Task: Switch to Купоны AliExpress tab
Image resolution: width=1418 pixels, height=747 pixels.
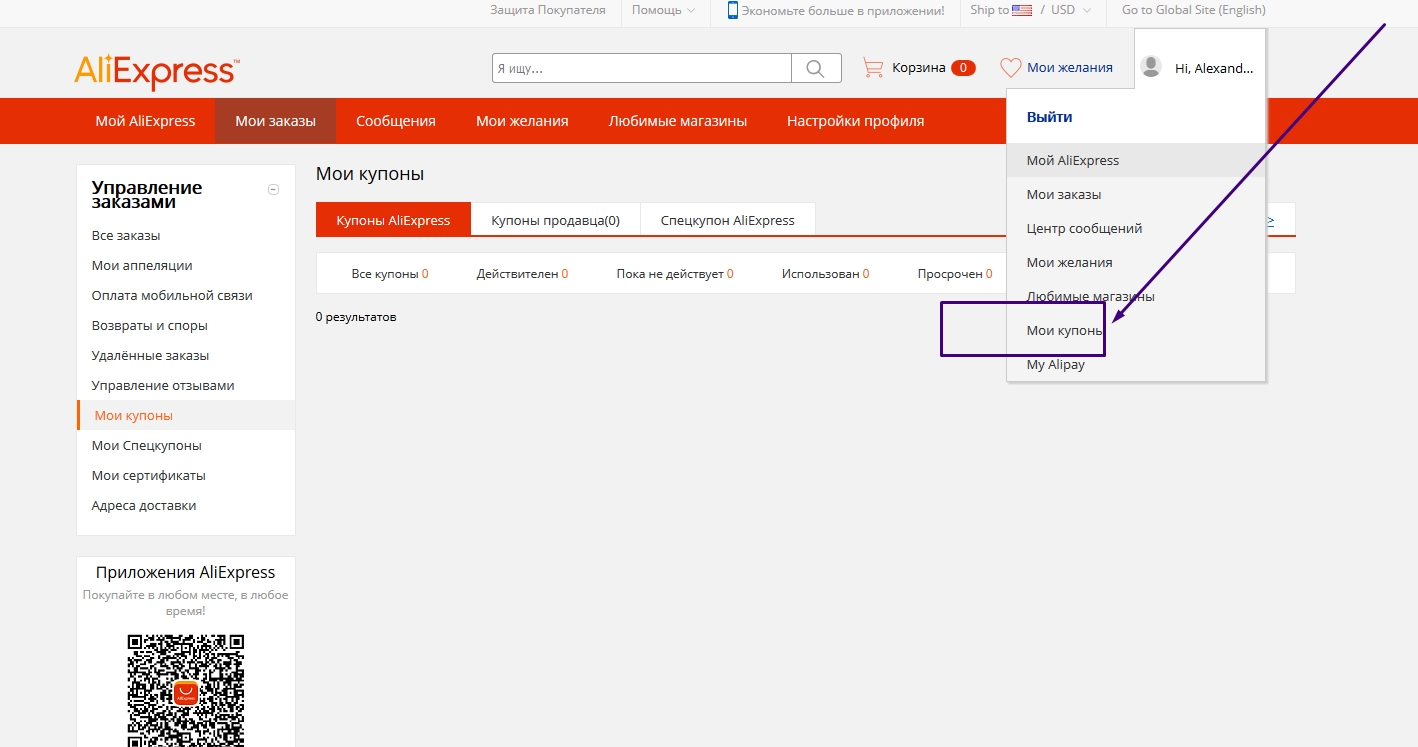Action: (393, 220)
